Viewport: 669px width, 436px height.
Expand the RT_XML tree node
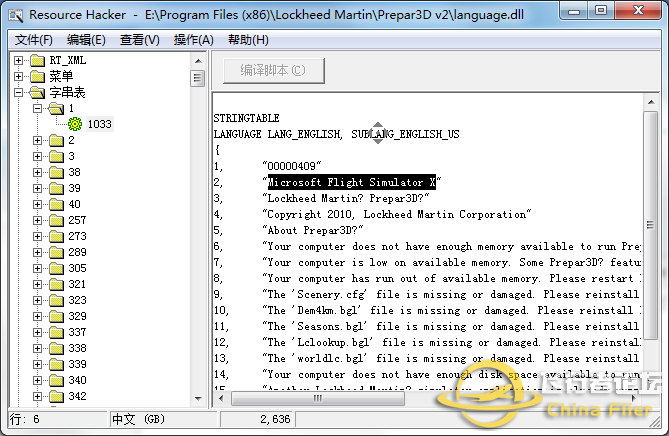18,61
